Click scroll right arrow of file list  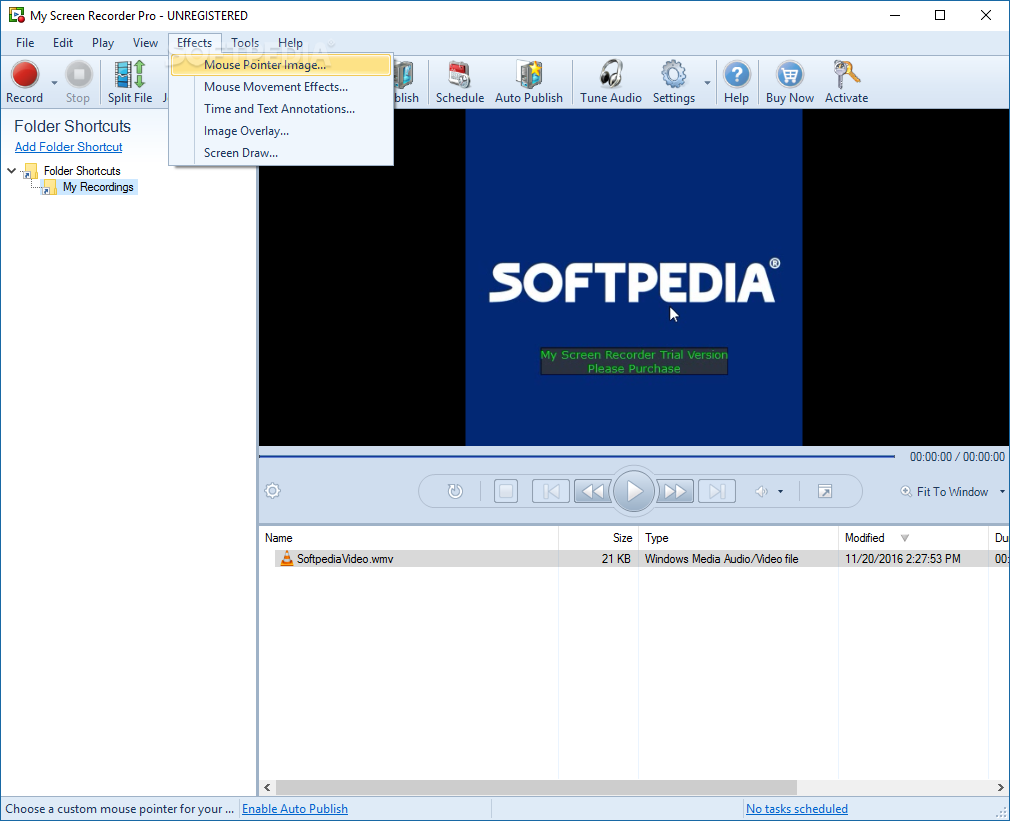(x=1000, y=787)
